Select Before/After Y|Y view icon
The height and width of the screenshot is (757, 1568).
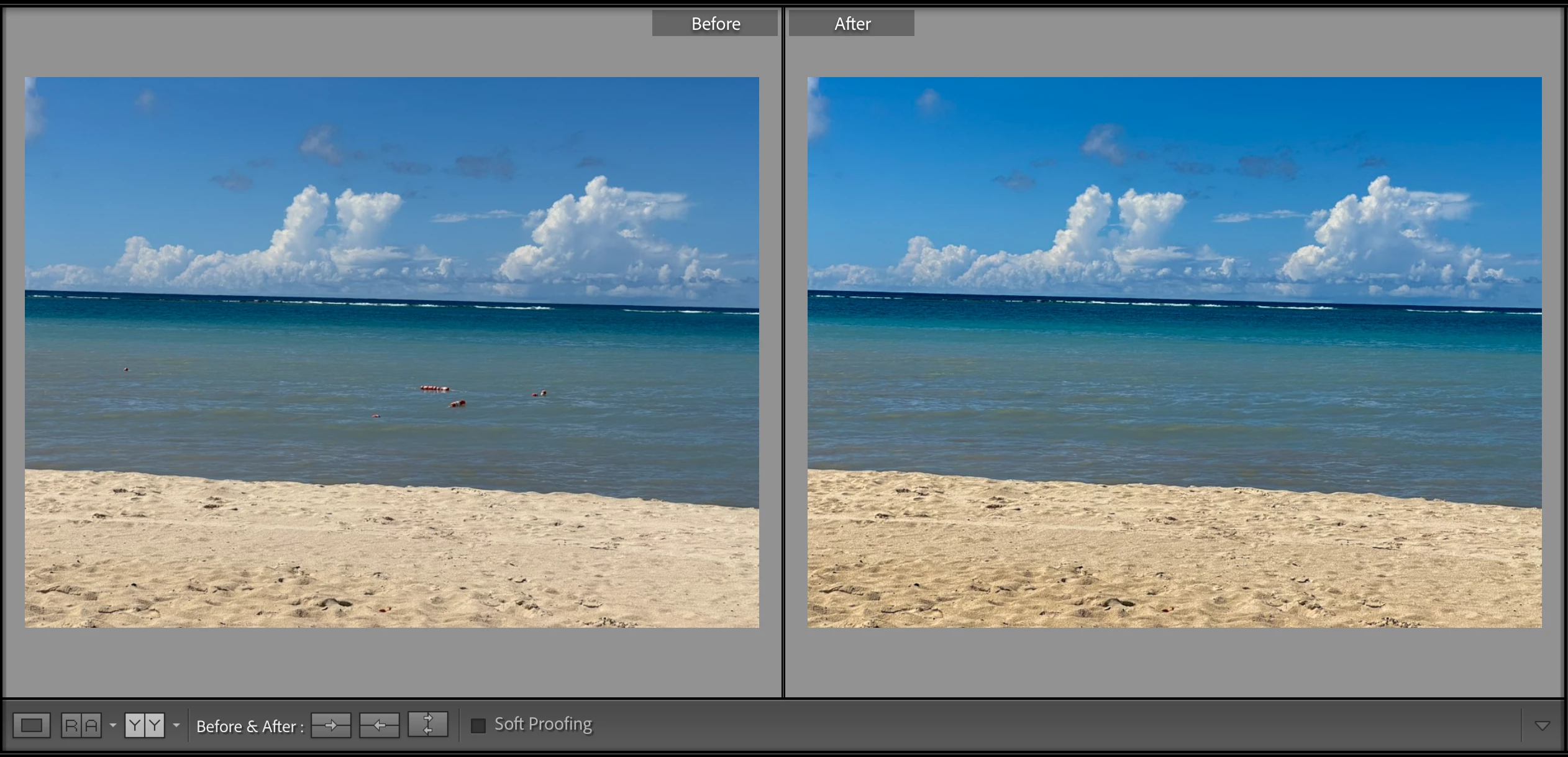tap(145, 725)
